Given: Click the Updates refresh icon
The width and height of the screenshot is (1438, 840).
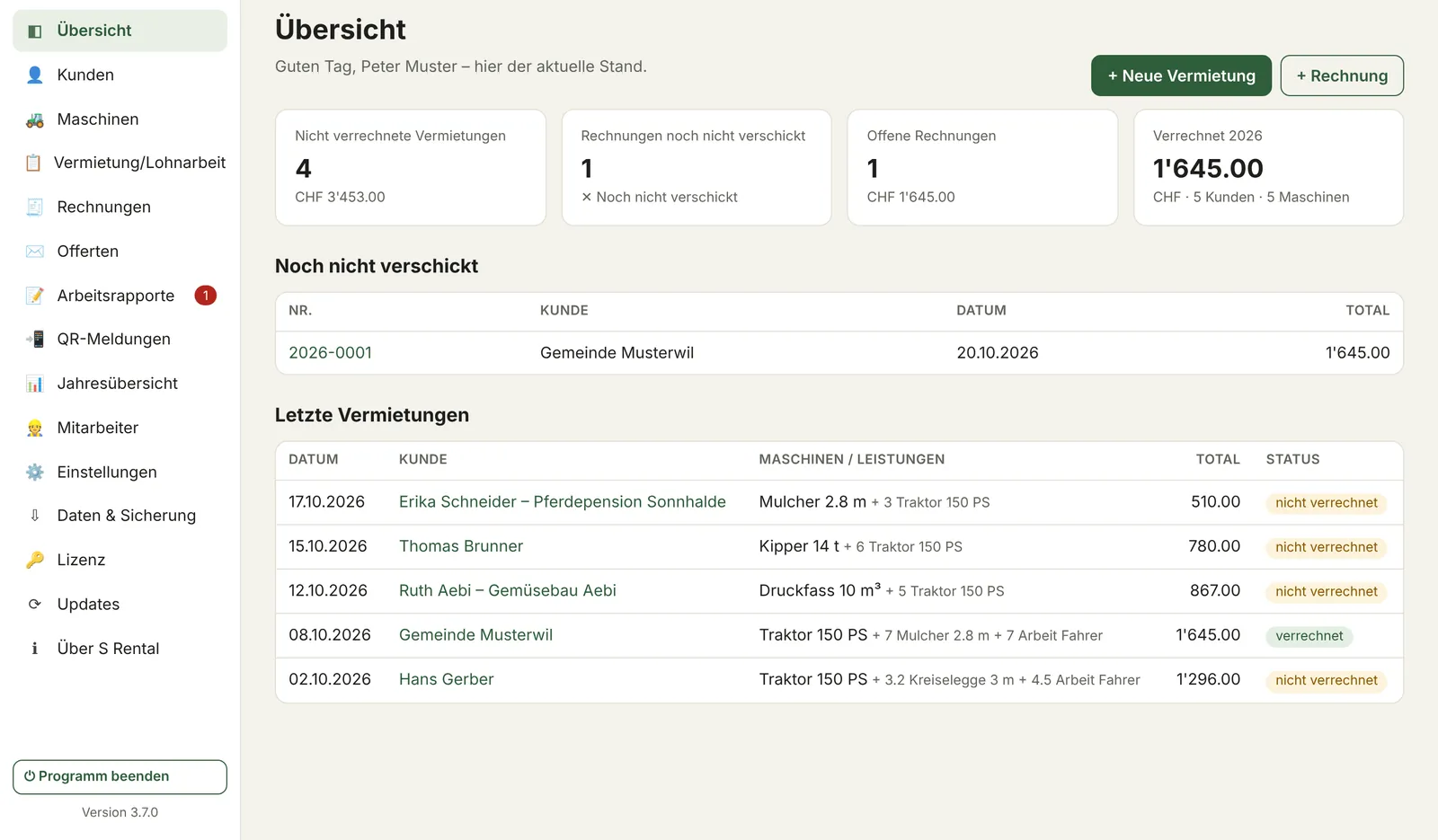Looking at the screenshot, I should click(x=34, y=605).
